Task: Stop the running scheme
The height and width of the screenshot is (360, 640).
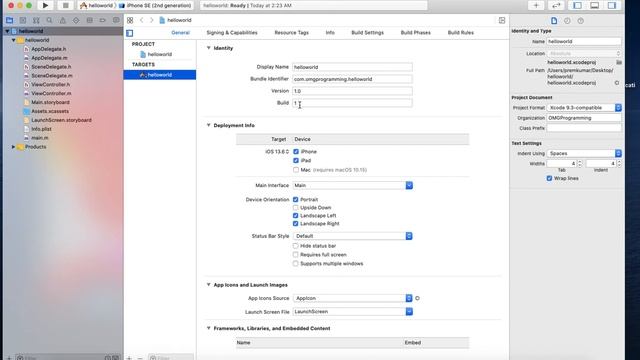Action: (x=65, y=5)
